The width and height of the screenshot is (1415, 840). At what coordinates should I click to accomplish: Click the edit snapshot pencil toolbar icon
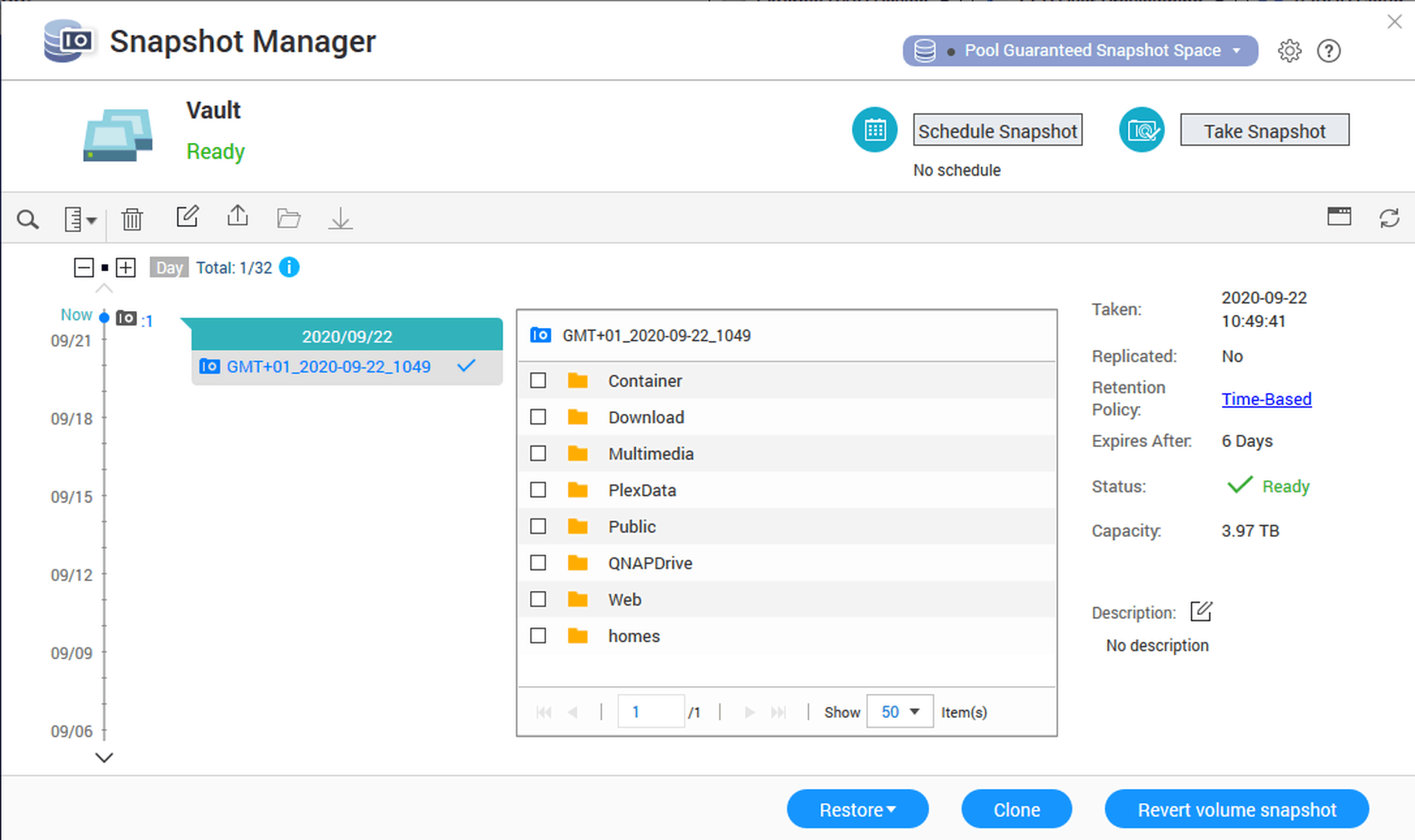pos(187,217)
